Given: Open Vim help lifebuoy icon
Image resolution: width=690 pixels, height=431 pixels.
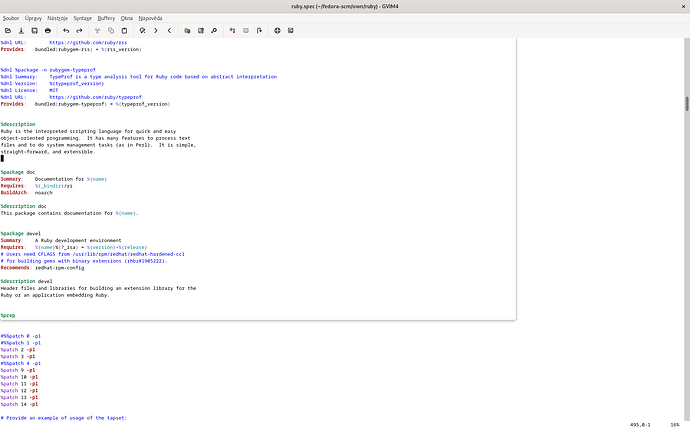Looking at the screenshot, I should pos(277,30).
